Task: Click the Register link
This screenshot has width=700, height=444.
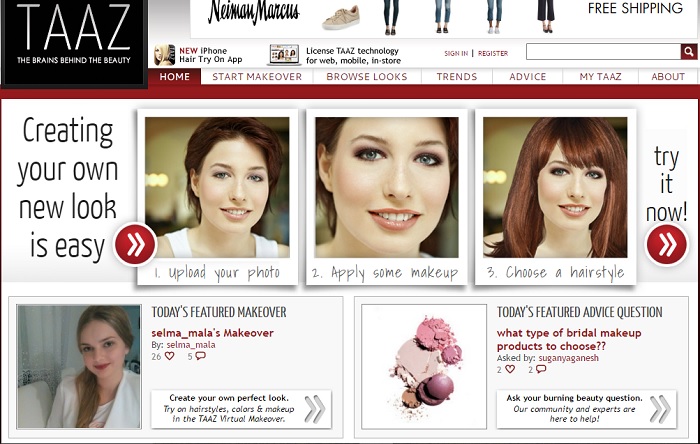Action: point(493,53)
